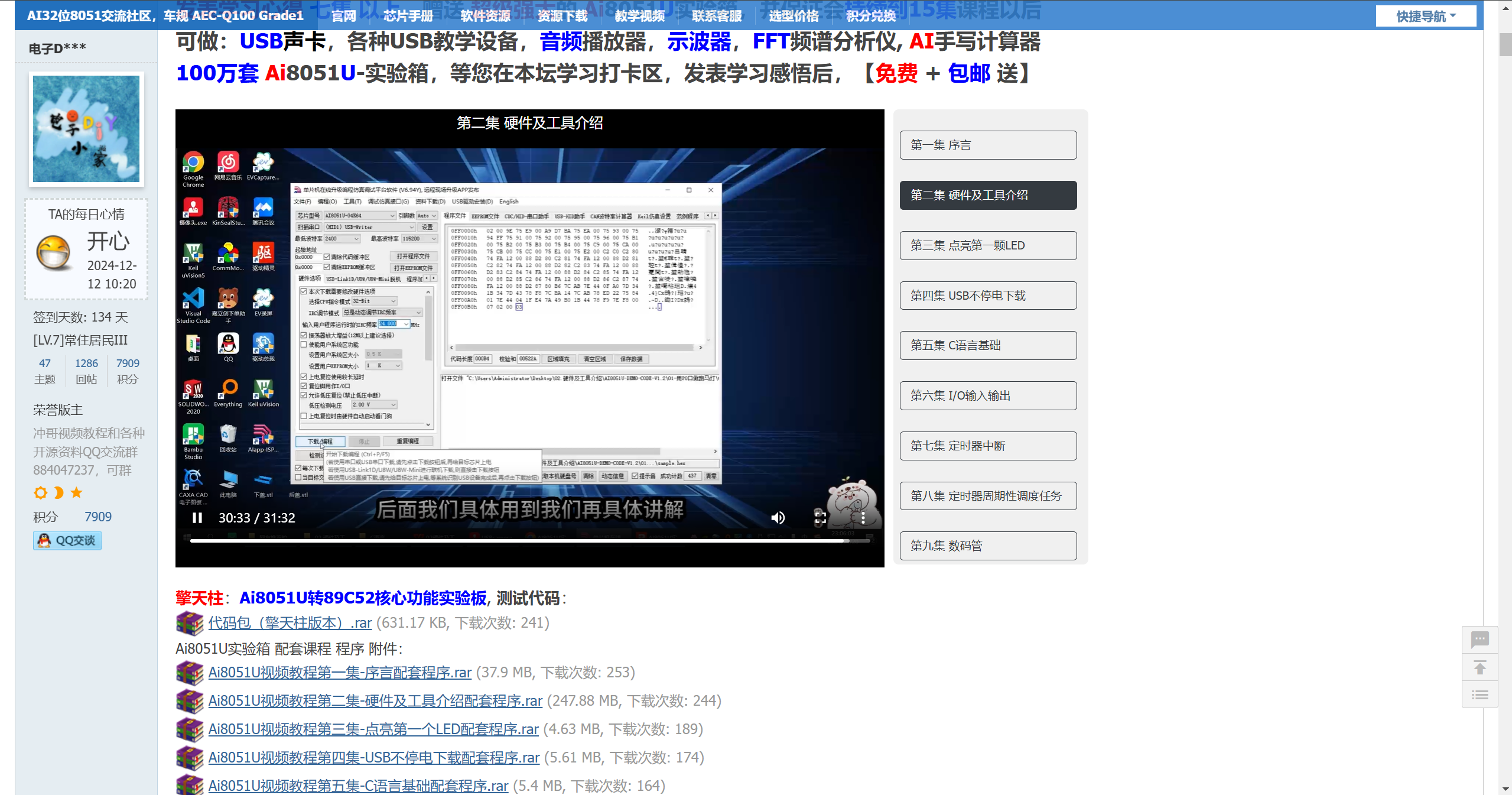The image size is (1512, 795).
Task: Download 第四集-USB不停电下载配套程序.rar
Action: (374, 758)
